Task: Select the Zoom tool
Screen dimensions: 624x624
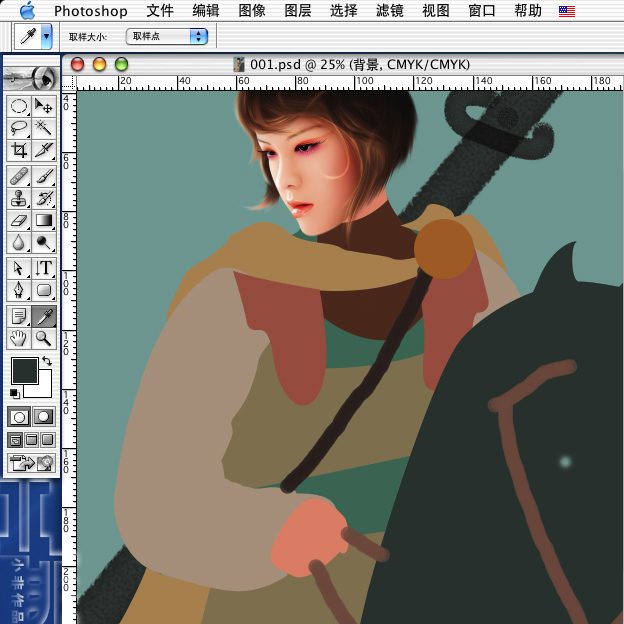Action: 43,338
